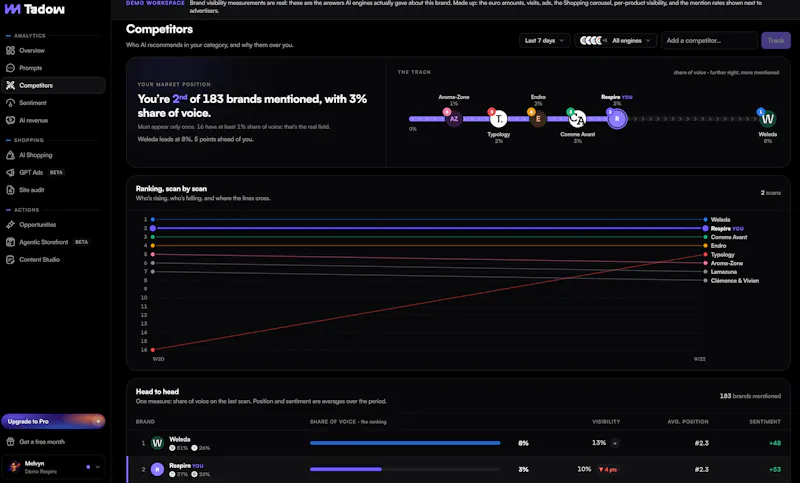Select Respire YOU in the chart legend
Viewport: 800px width, 483px height.
click(727, 228)
